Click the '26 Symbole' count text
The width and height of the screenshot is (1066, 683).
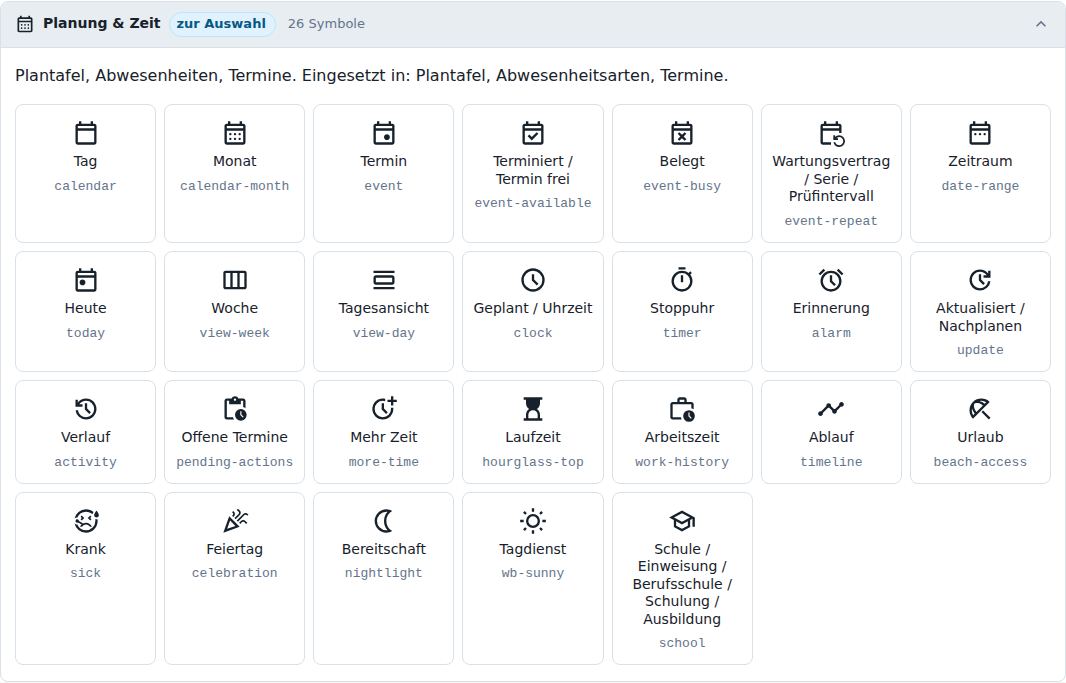[326, 24]
